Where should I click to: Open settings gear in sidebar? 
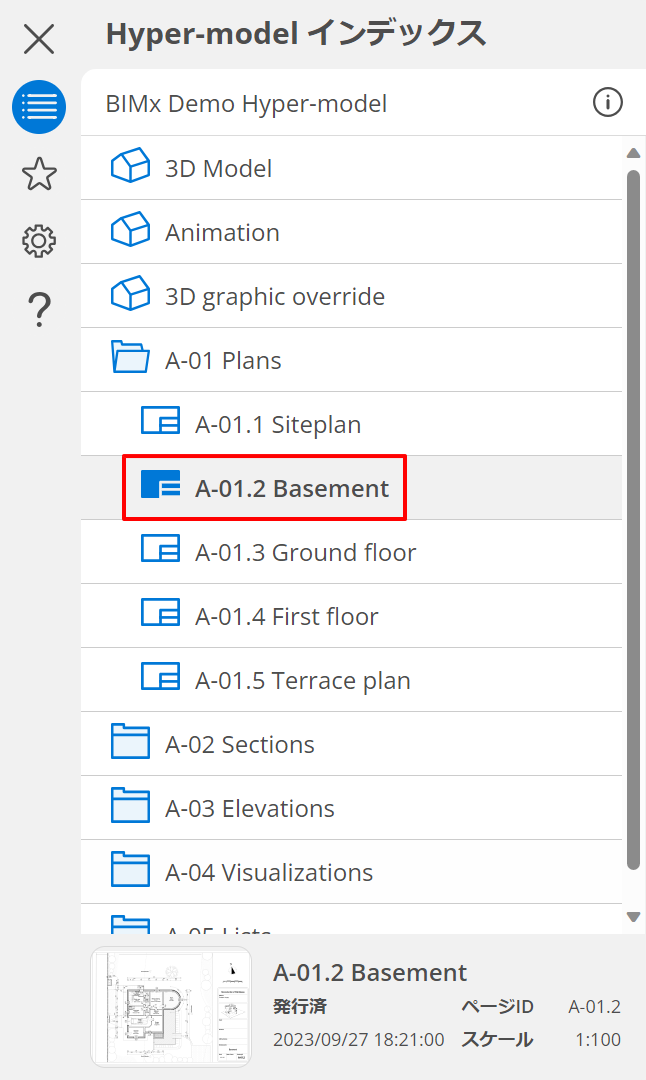tap(39, 241)
